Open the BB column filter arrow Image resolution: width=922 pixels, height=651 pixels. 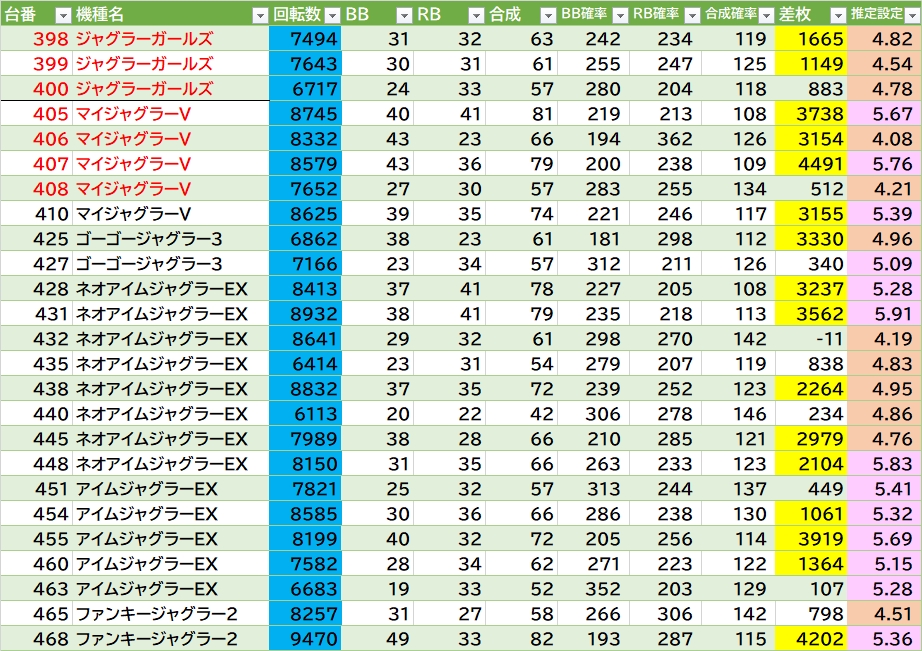404,15
